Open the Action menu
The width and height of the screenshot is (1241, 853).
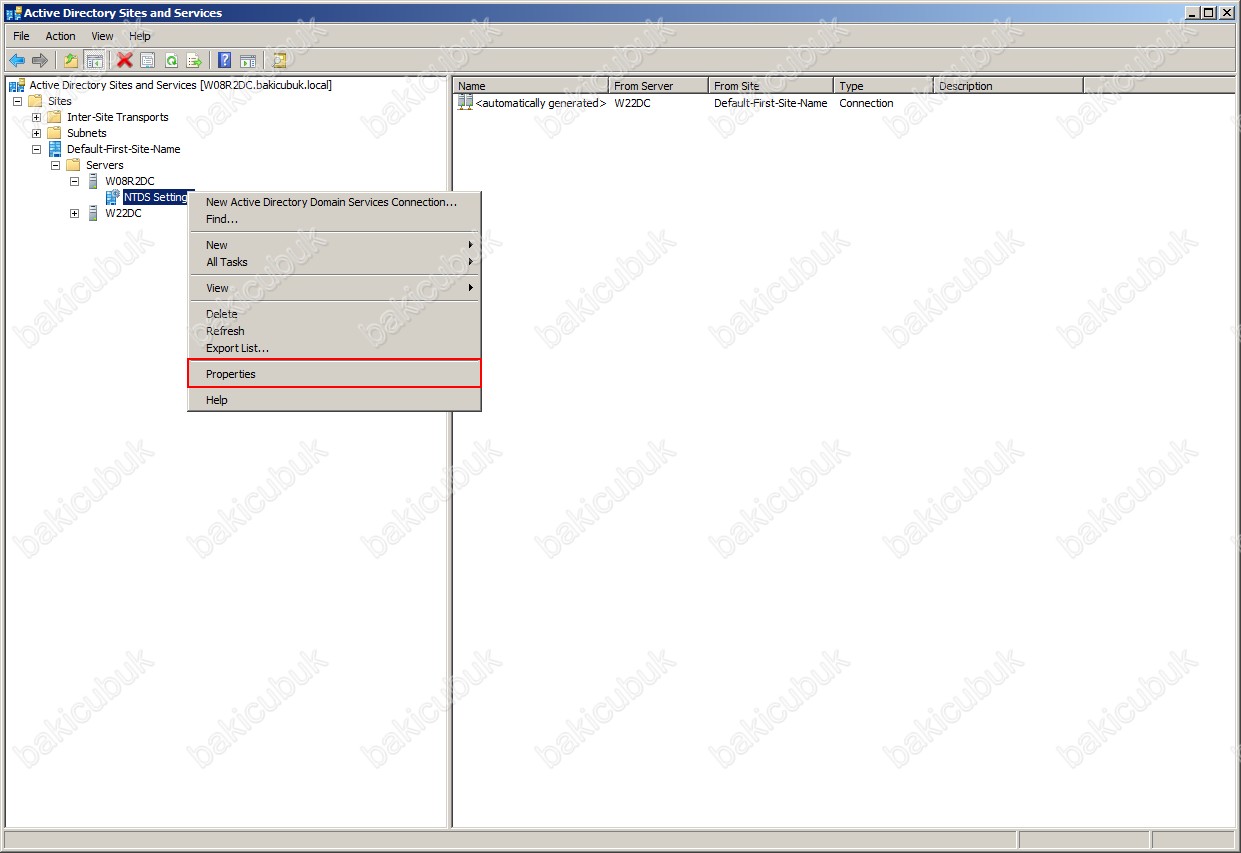[x=60, y=36]
